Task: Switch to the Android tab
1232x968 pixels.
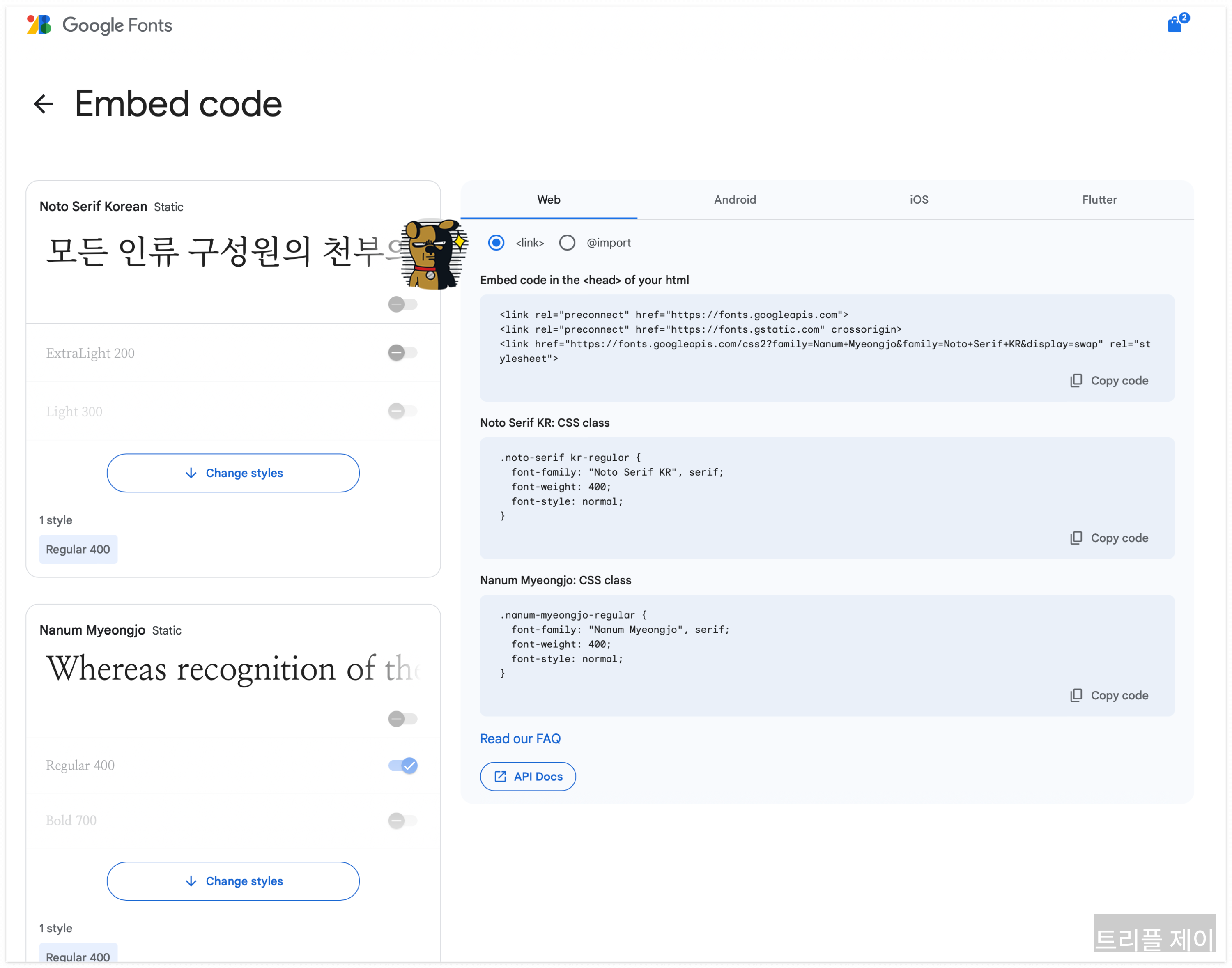Action: coord(734,200)
